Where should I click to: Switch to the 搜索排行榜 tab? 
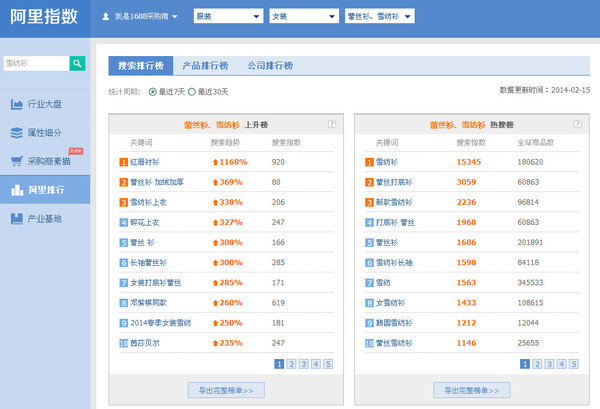tap(141, 65)
